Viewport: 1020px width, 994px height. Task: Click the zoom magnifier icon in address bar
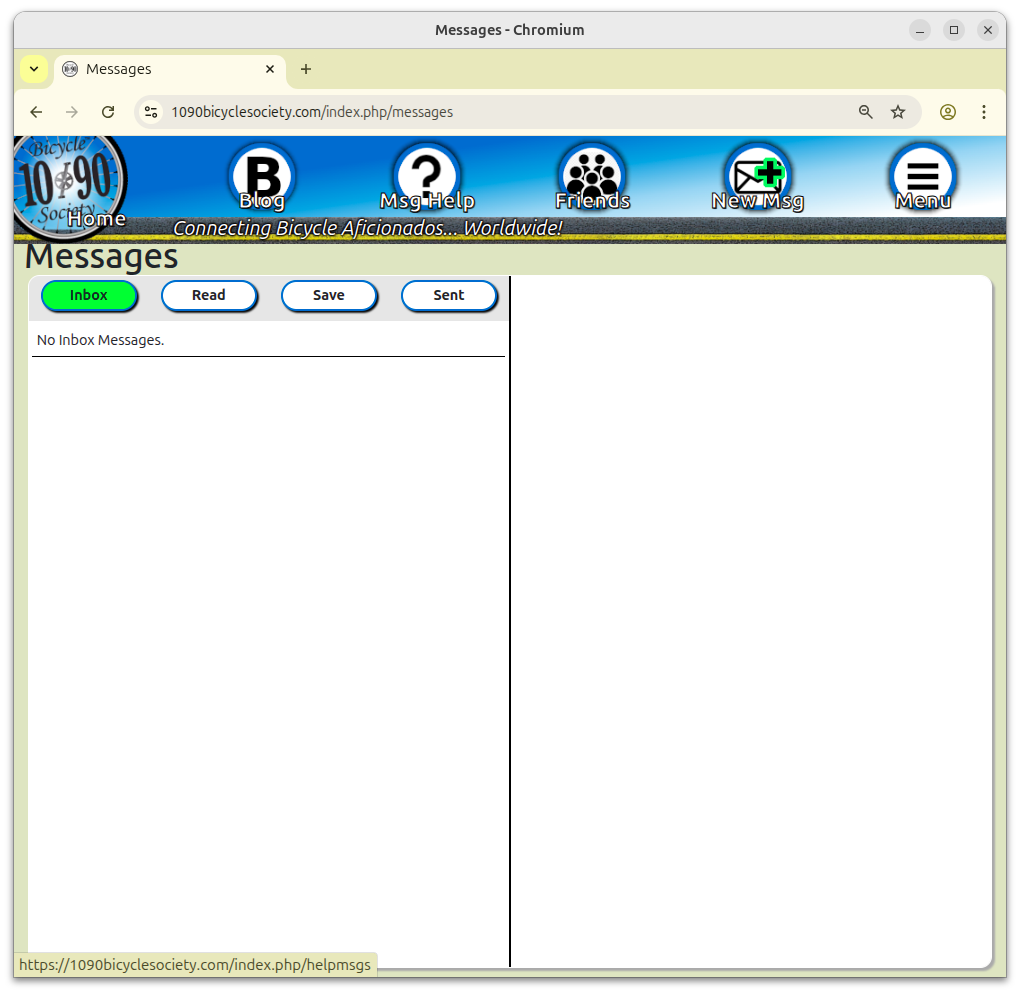[x=866, y=112]
